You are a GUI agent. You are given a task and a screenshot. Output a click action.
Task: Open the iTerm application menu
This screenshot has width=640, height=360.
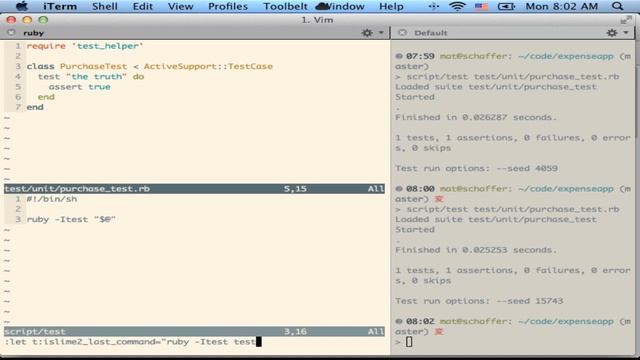[60, 7]
